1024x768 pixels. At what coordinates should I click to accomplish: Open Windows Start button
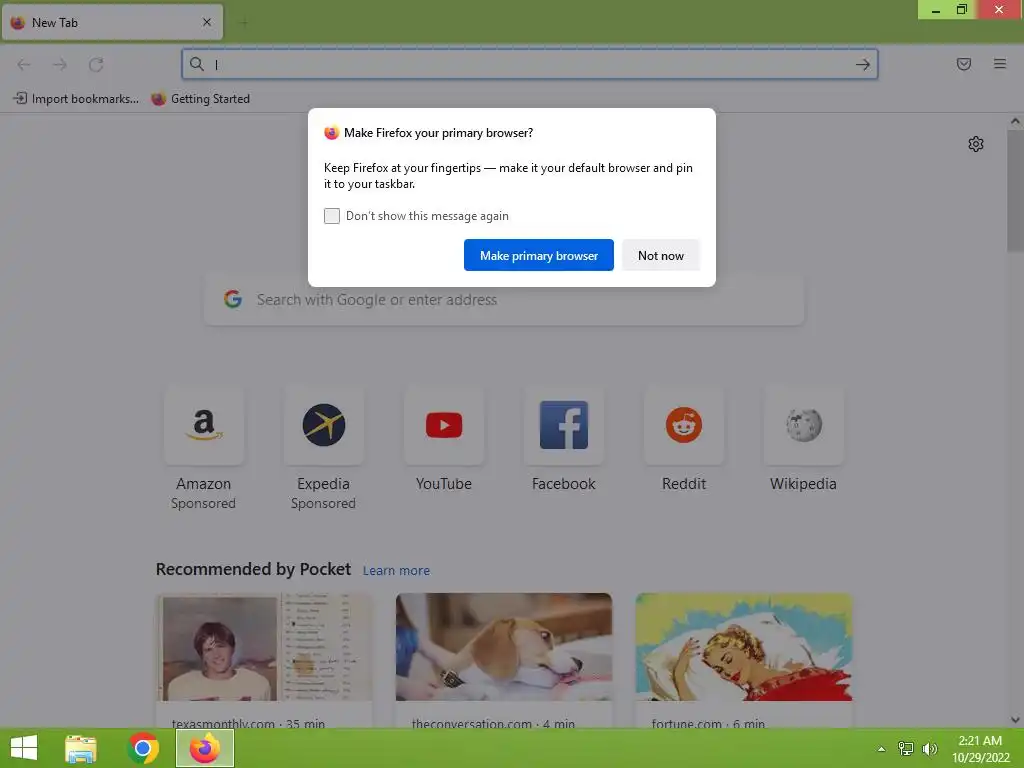click(x=24, y=748)
